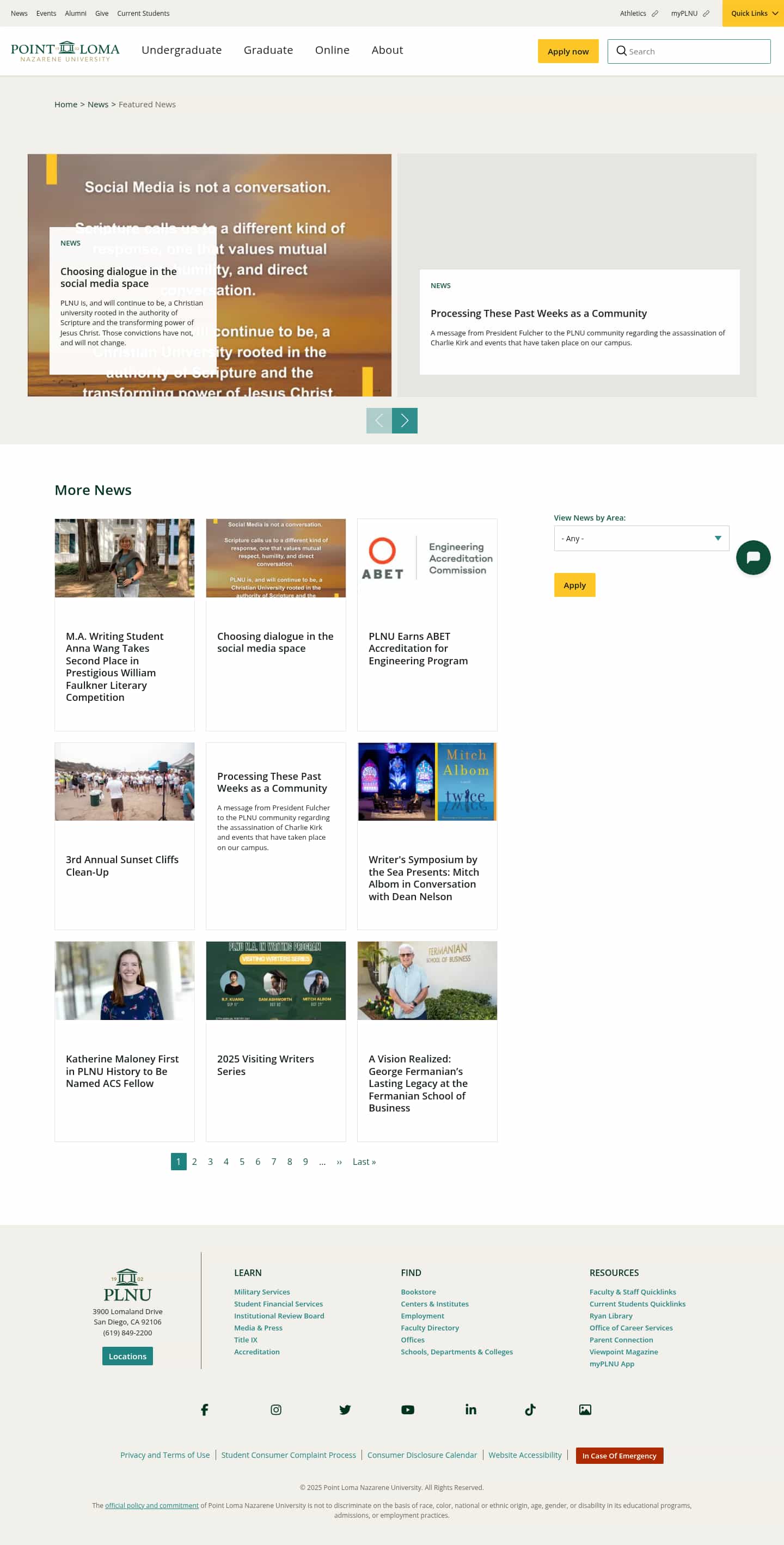Go to next featured news slide
The width and height of the screenshot is (784, 1545).
point(405,420)
